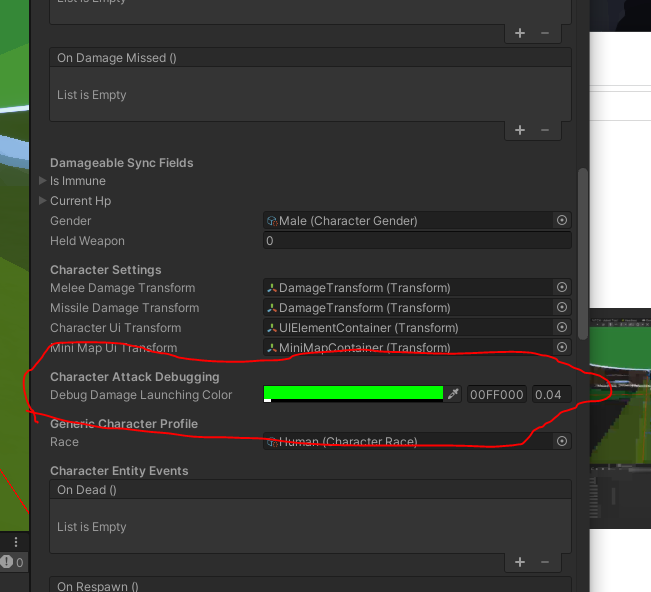Click the Held Weapon label
The width and height of the screenshot is (651, 592).
point(87,241)
